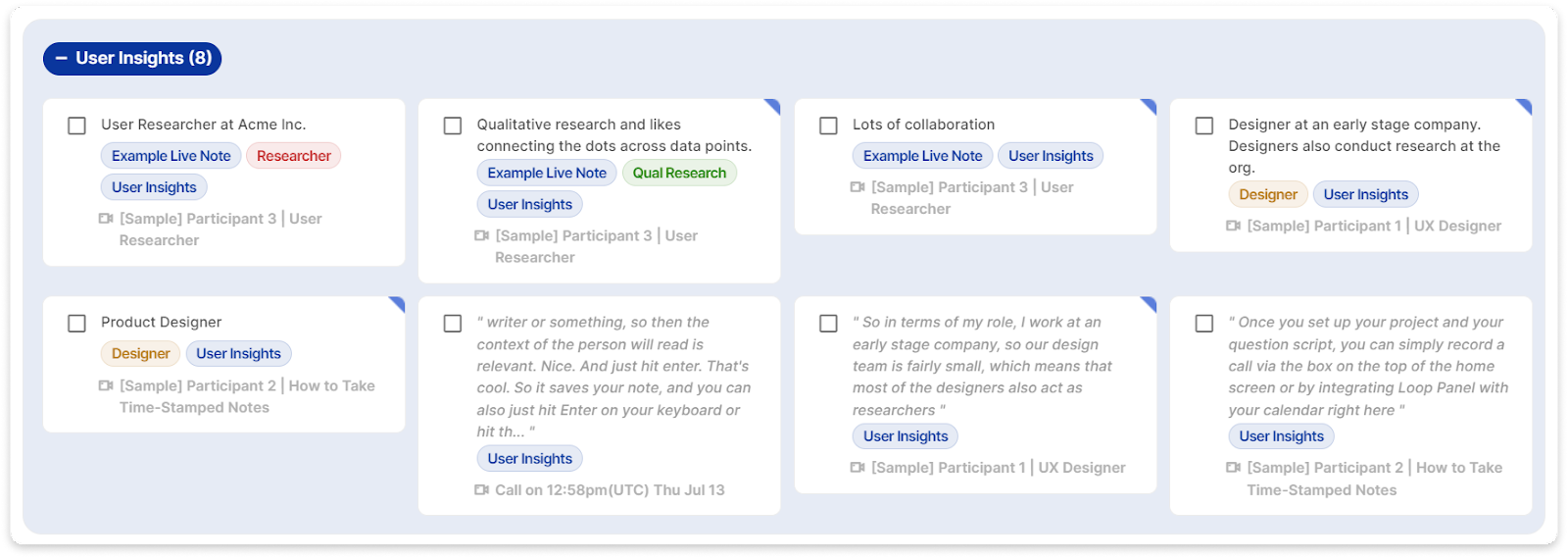Click blue corner marker on Lots of collaboration card

[x=1149, y=105]
